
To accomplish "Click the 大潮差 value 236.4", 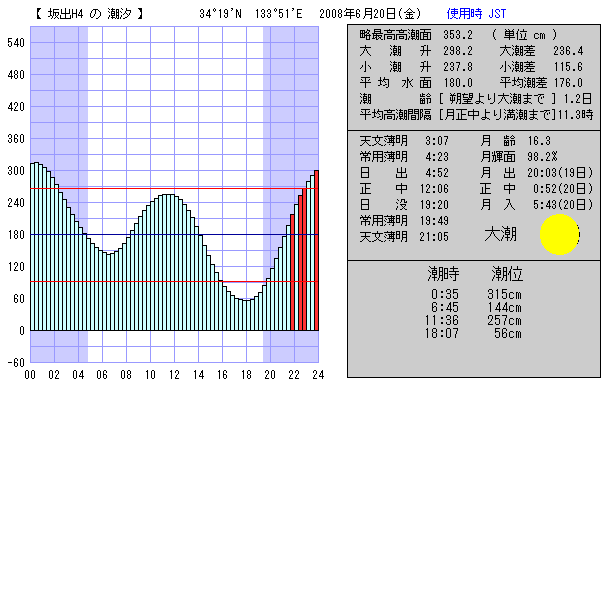I will [x=568, y=51].
